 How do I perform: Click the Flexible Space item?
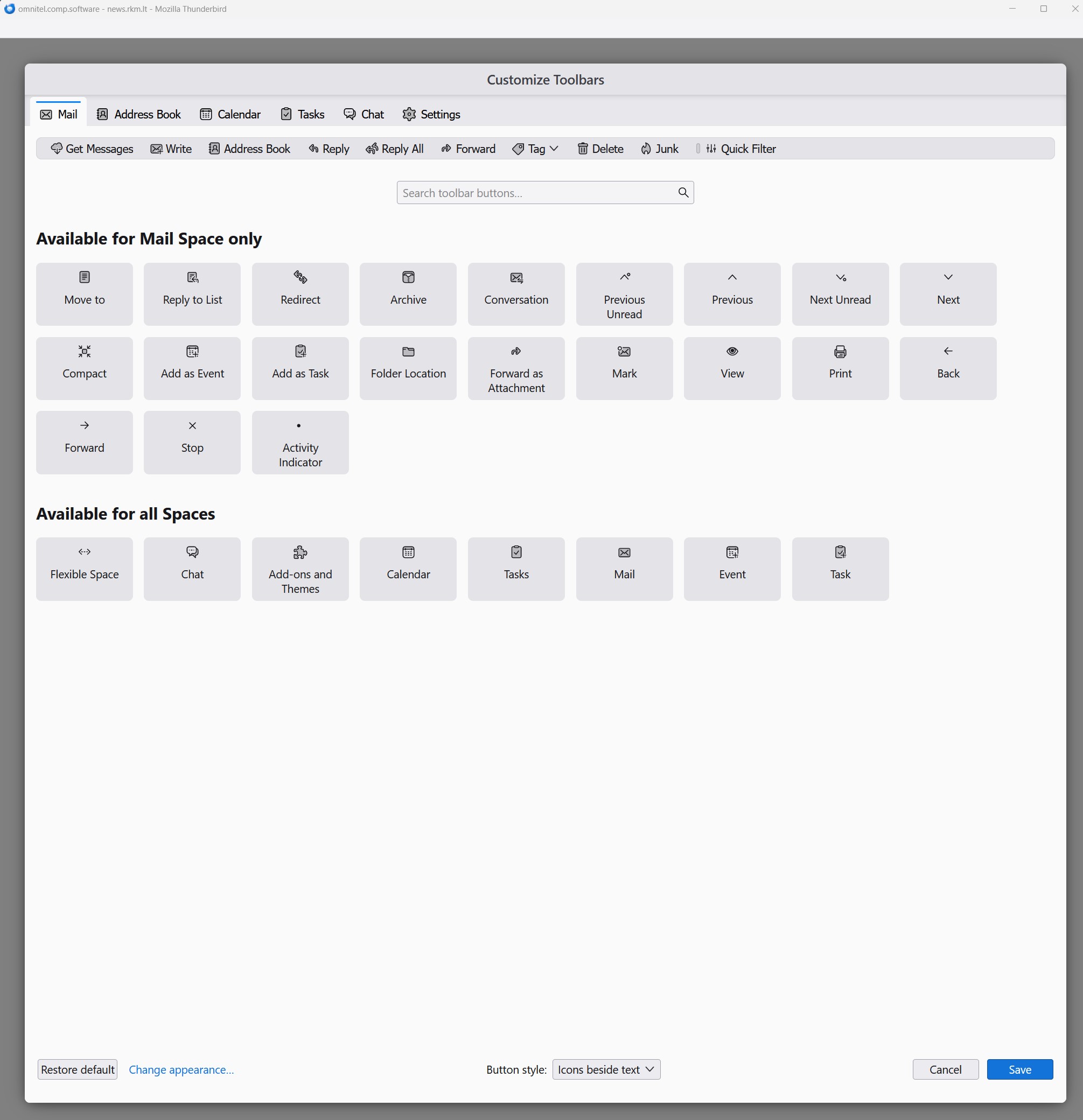pos(84,569)
